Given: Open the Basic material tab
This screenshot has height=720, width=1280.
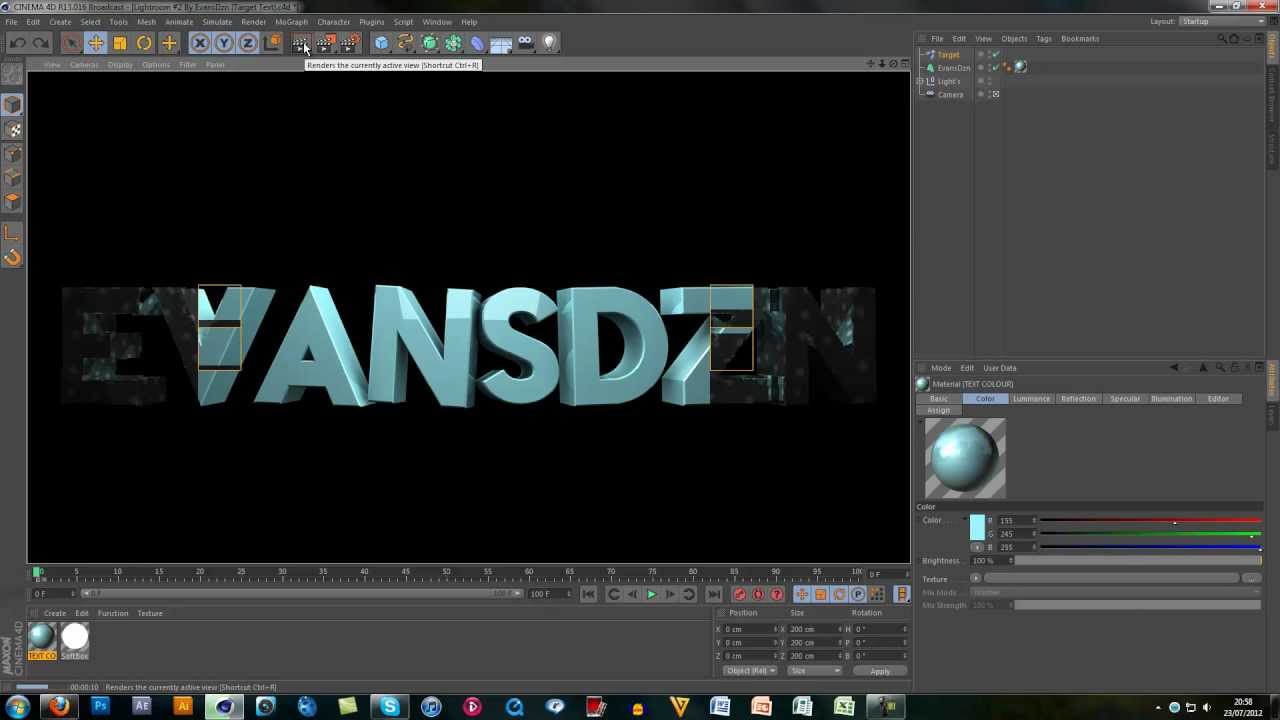Looking at the screenshot, I should [939, 399].
